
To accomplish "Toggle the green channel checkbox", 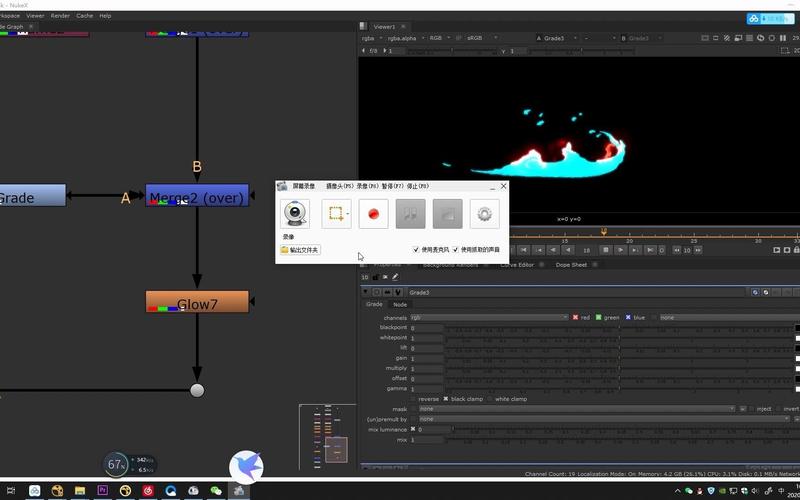I will click(x=598, y=317).
